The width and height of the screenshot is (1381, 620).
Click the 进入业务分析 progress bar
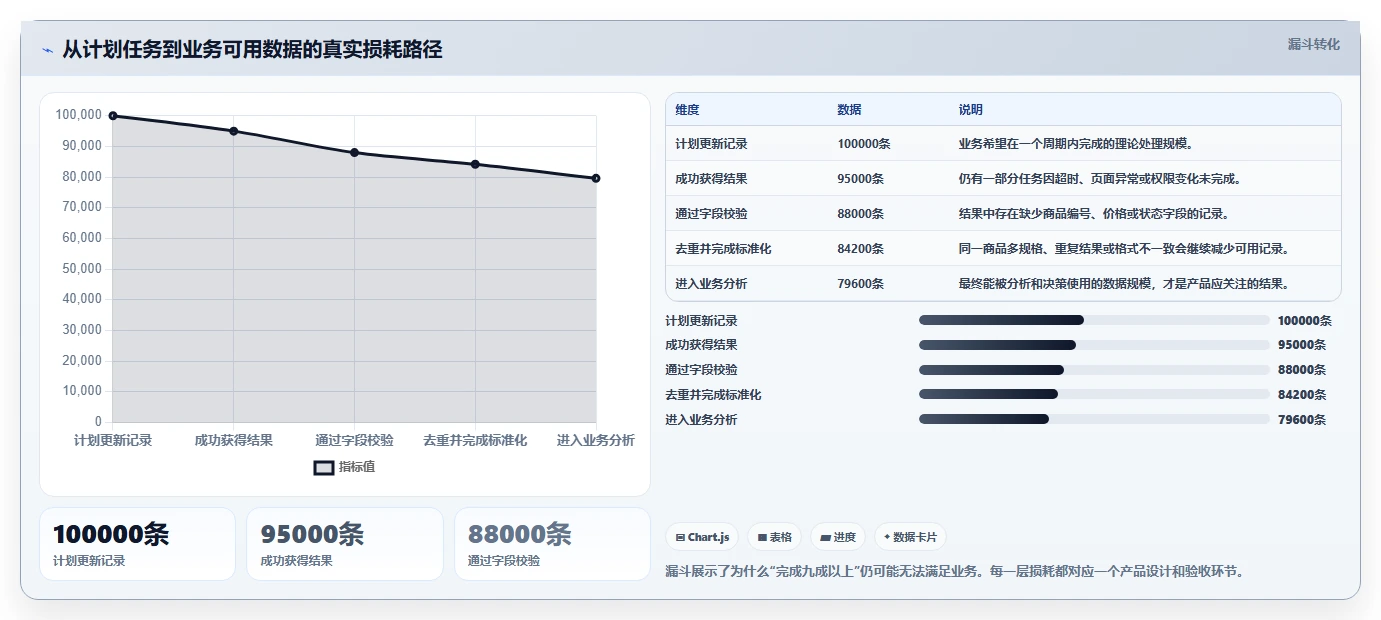pyautogui.click(x=1094, y=419)
